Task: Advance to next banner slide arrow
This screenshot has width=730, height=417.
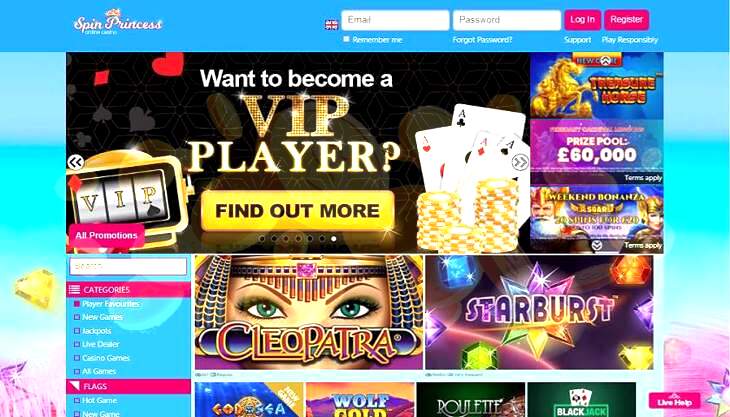Action: point(520,162)
